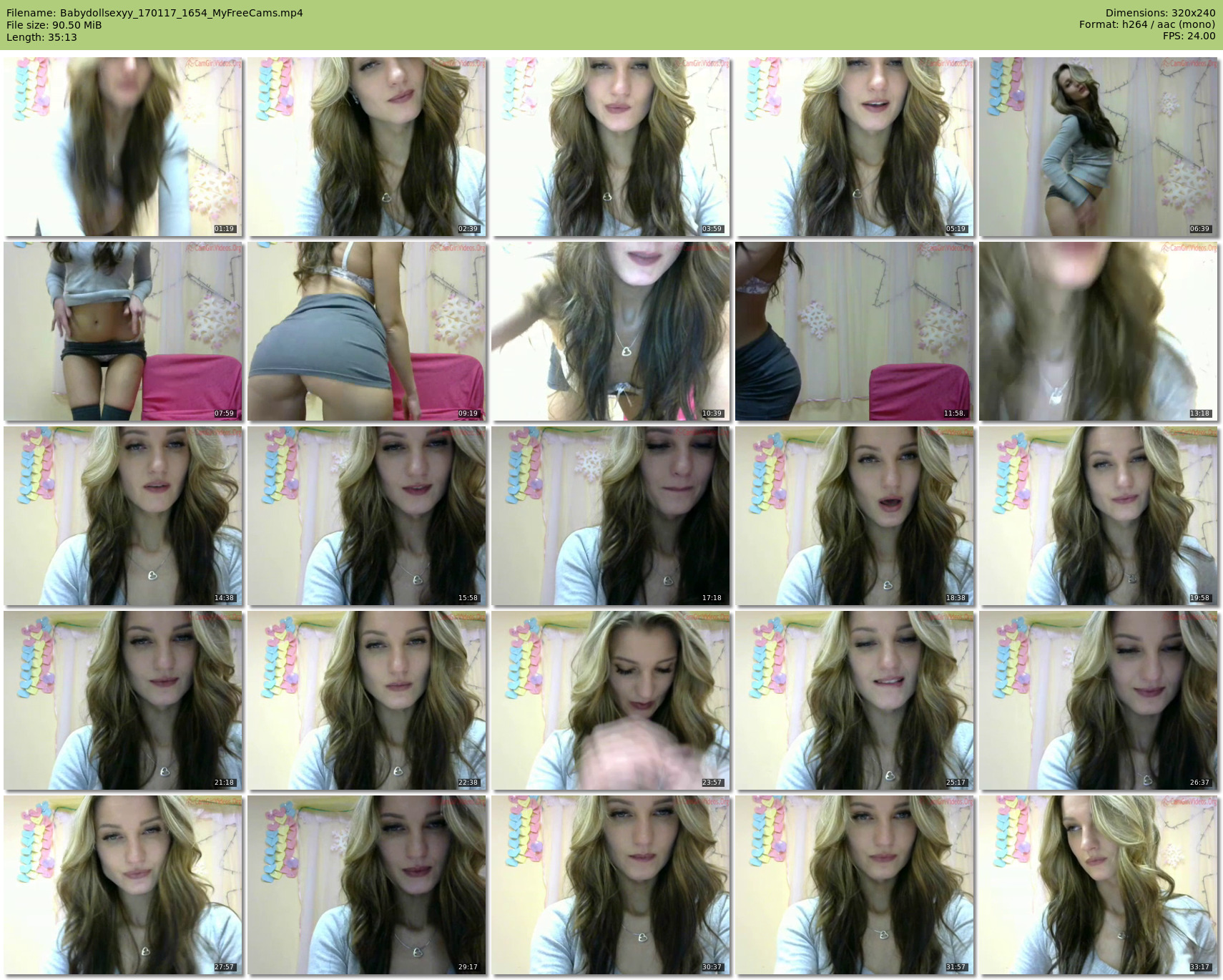Open the frame at 11:58
This screenshot has height=980, width=1223.
855,331
